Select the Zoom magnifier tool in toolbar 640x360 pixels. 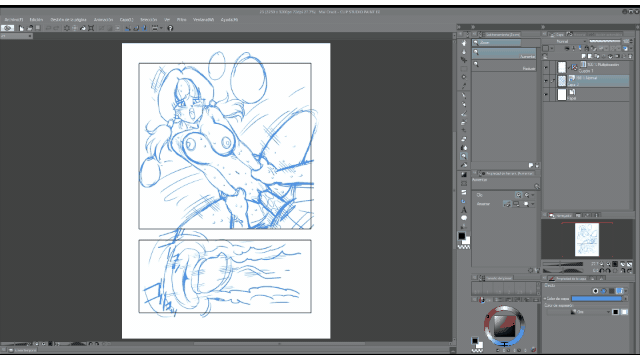(x=464, y=156)
